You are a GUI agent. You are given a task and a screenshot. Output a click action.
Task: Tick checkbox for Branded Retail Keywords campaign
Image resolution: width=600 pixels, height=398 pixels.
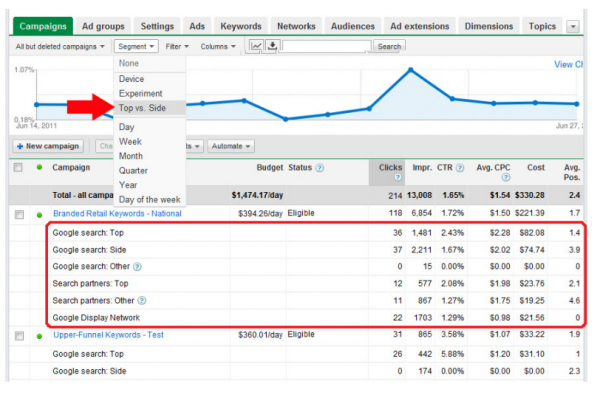[x=19, y=214]
